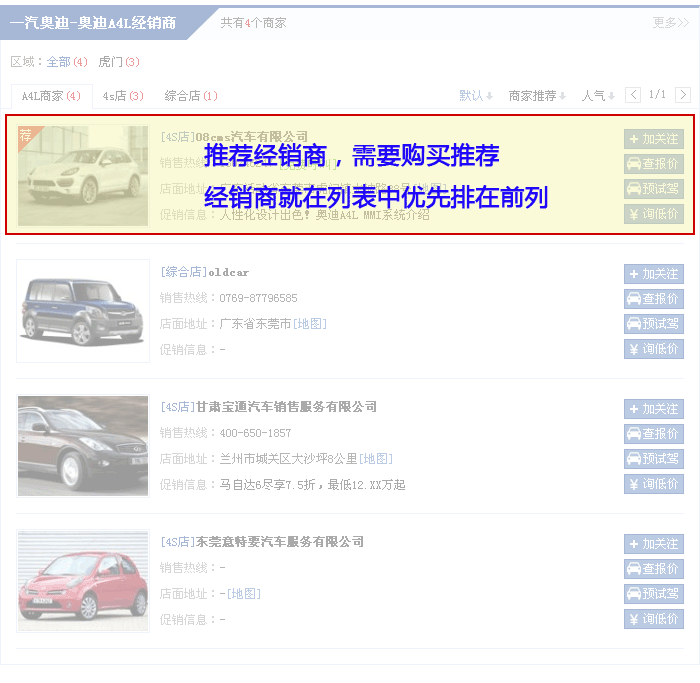Sort dealers by 商家推荐
The width and height of the screenshot is (700, 683).
537,96
